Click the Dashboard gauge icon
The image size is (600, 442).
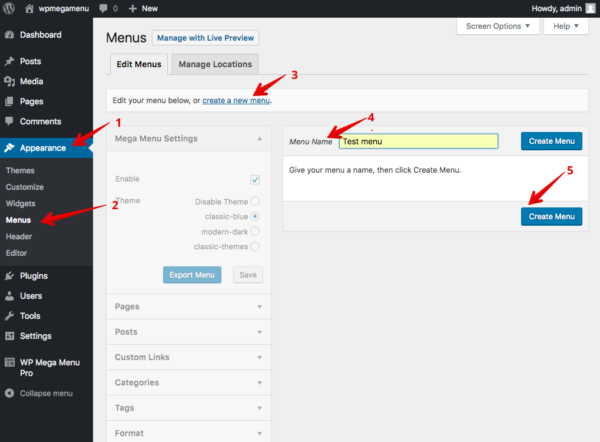click(x=10, y=35)
